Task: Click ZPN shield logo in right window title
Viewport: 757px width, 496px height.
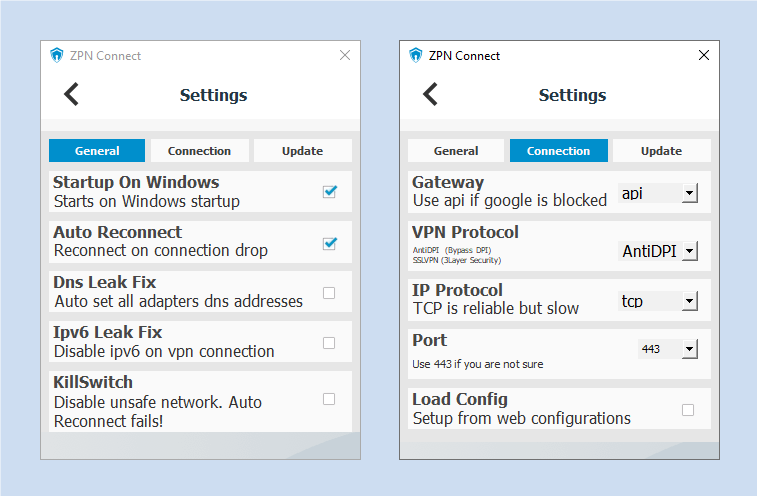Action: [x=415, y=55]
